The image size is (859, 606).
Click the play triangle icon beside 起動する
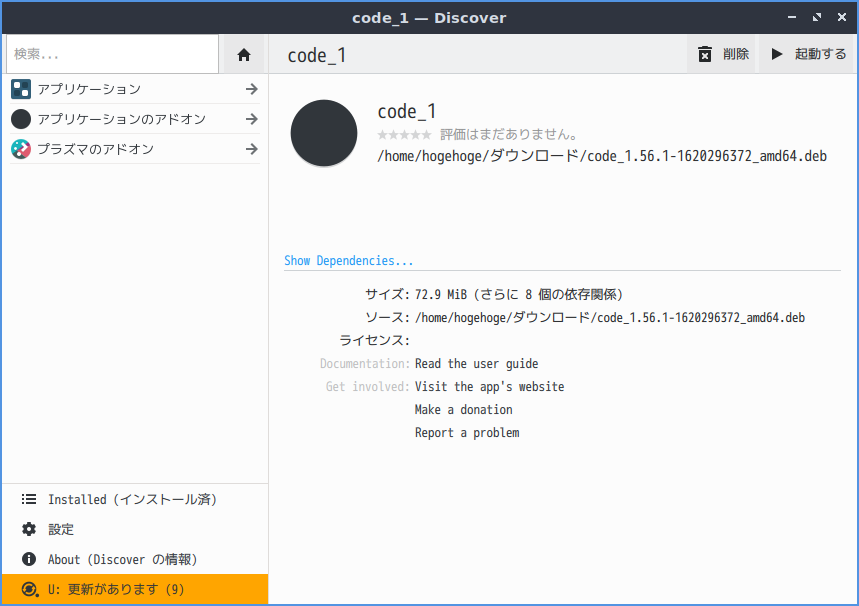777,54
